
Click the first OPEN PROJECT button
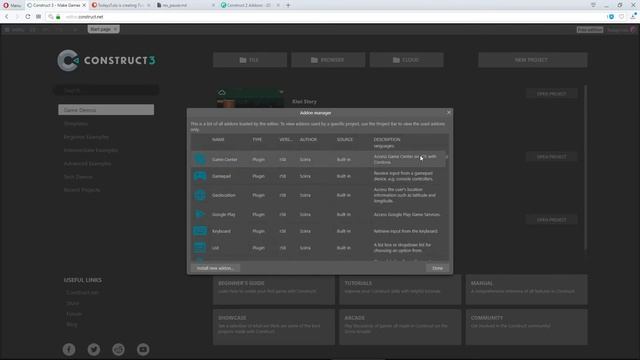[551, 93]
